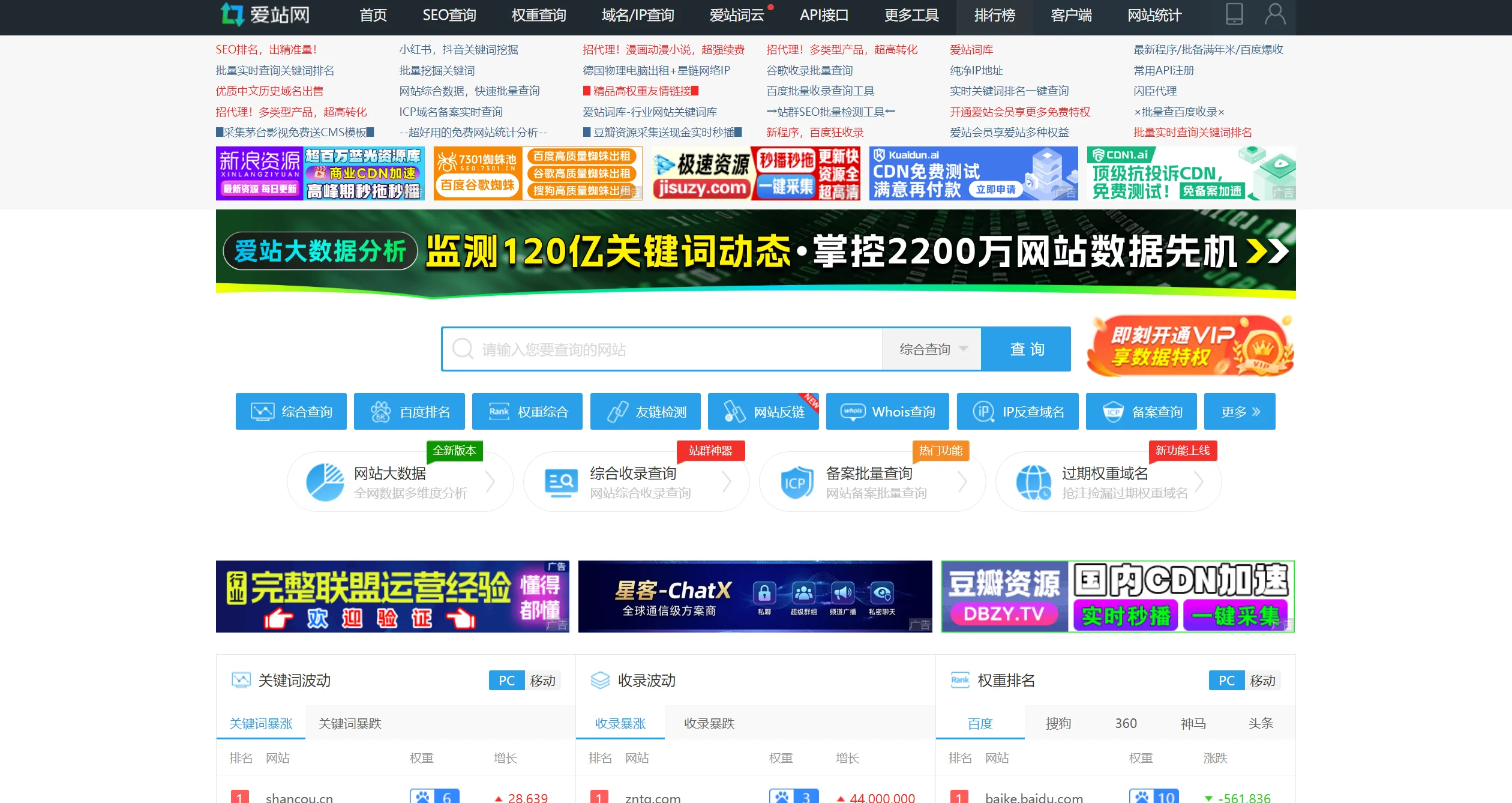Switch to the 关键词暴跌 tab

tap(350, 724)
